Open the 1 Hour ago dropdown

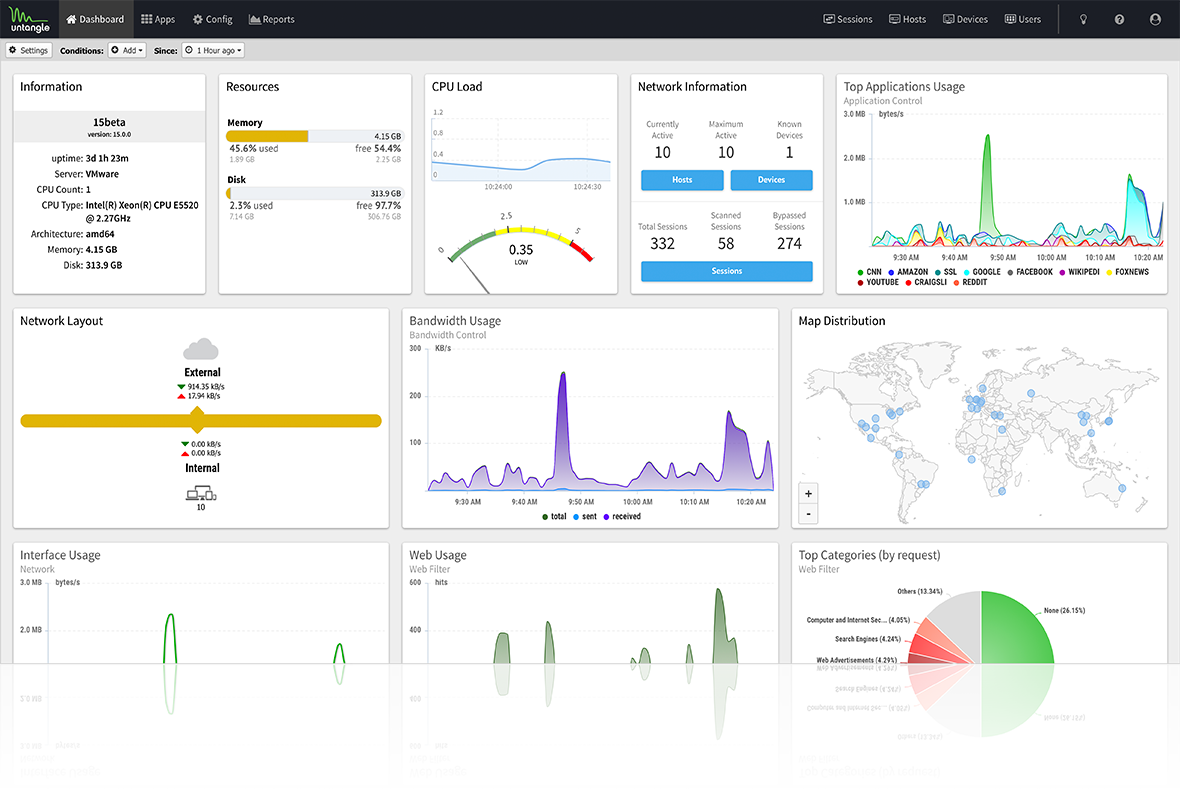tap(213, 50)
